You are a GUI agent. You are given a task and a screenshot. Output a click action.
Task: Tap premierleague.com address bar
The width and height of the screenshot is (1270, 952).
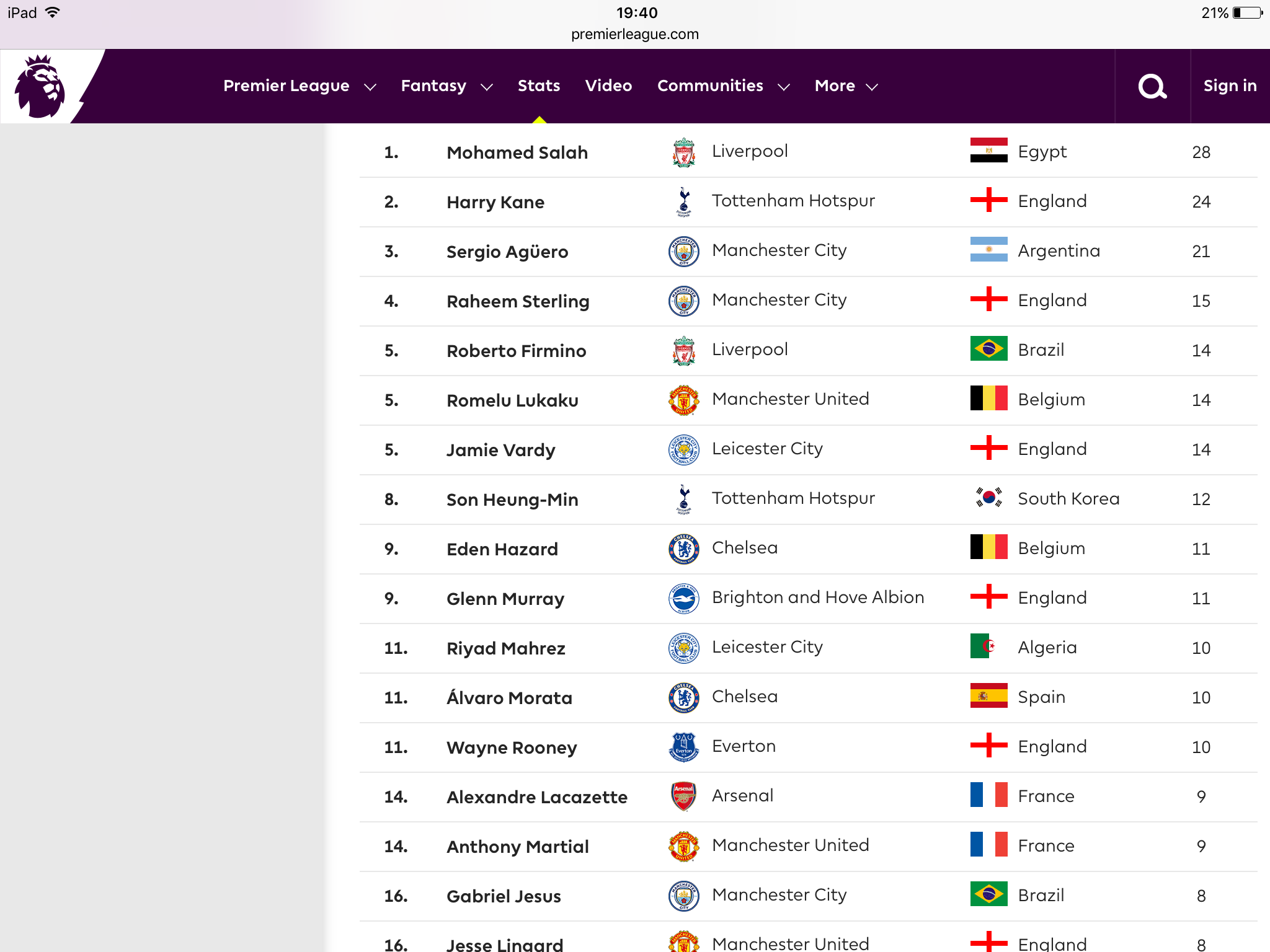coord(635,34)
